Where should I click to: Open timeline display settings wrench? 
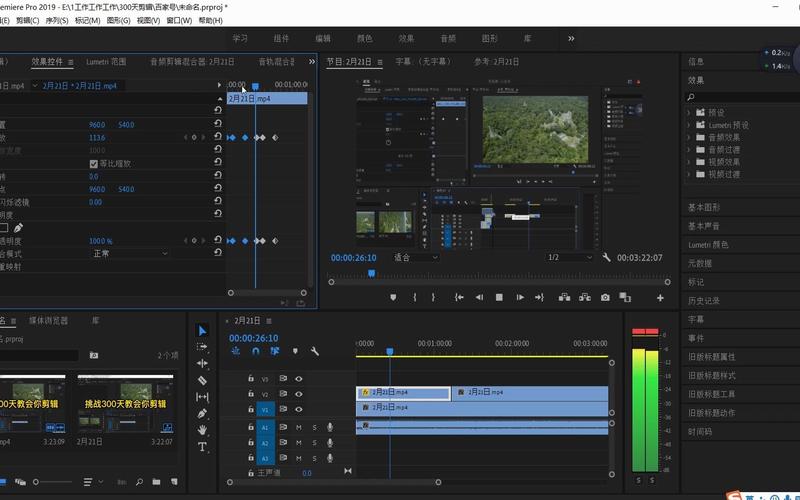(315, 351)
